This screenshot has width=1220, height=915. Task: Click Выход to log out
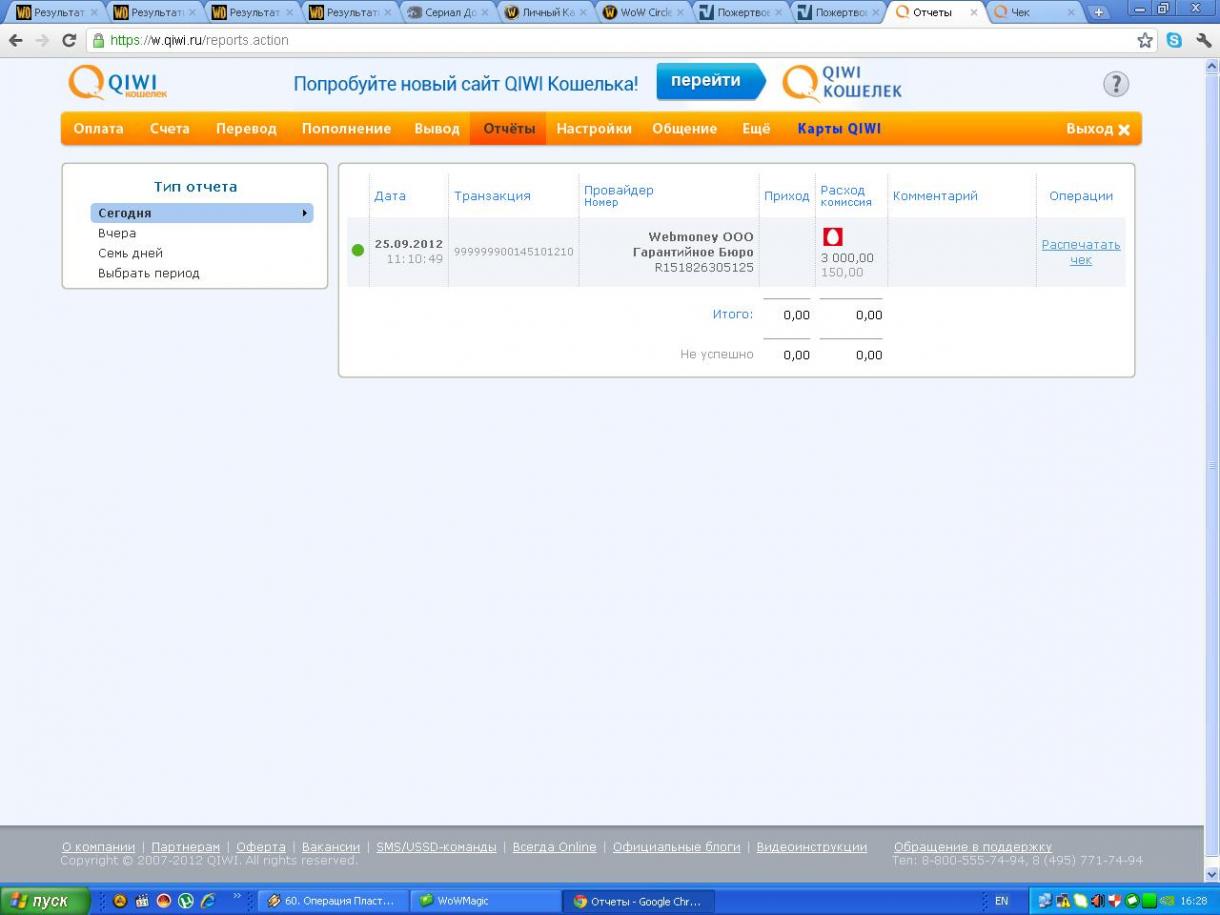point(1097,129)
